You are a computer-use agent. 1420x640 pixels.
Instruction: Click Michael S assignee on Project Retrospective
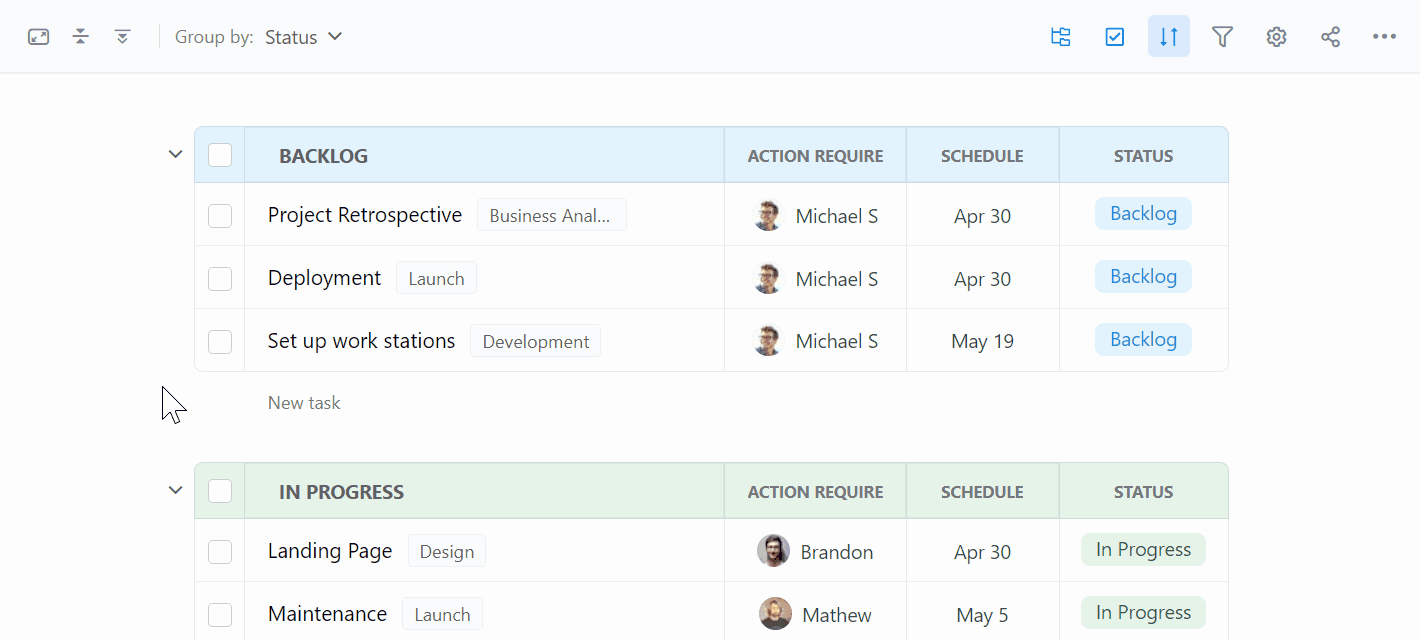click(x=815, y=216)
